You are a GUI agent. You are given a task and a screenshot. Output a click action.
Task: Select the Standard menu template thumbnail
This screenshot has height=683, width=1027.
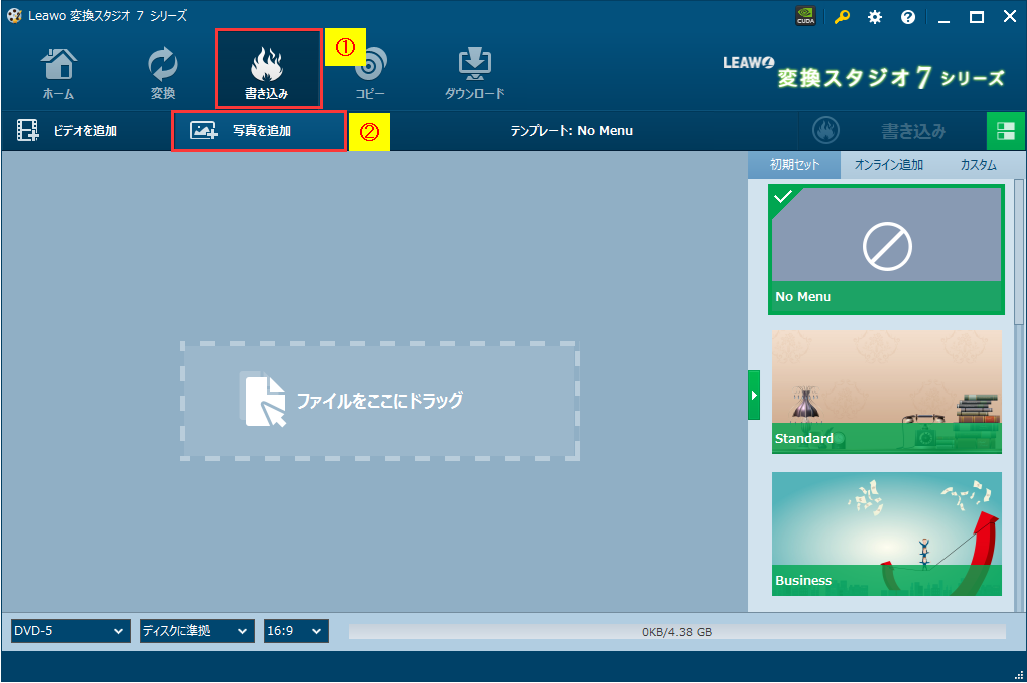(x=887, y=392)
